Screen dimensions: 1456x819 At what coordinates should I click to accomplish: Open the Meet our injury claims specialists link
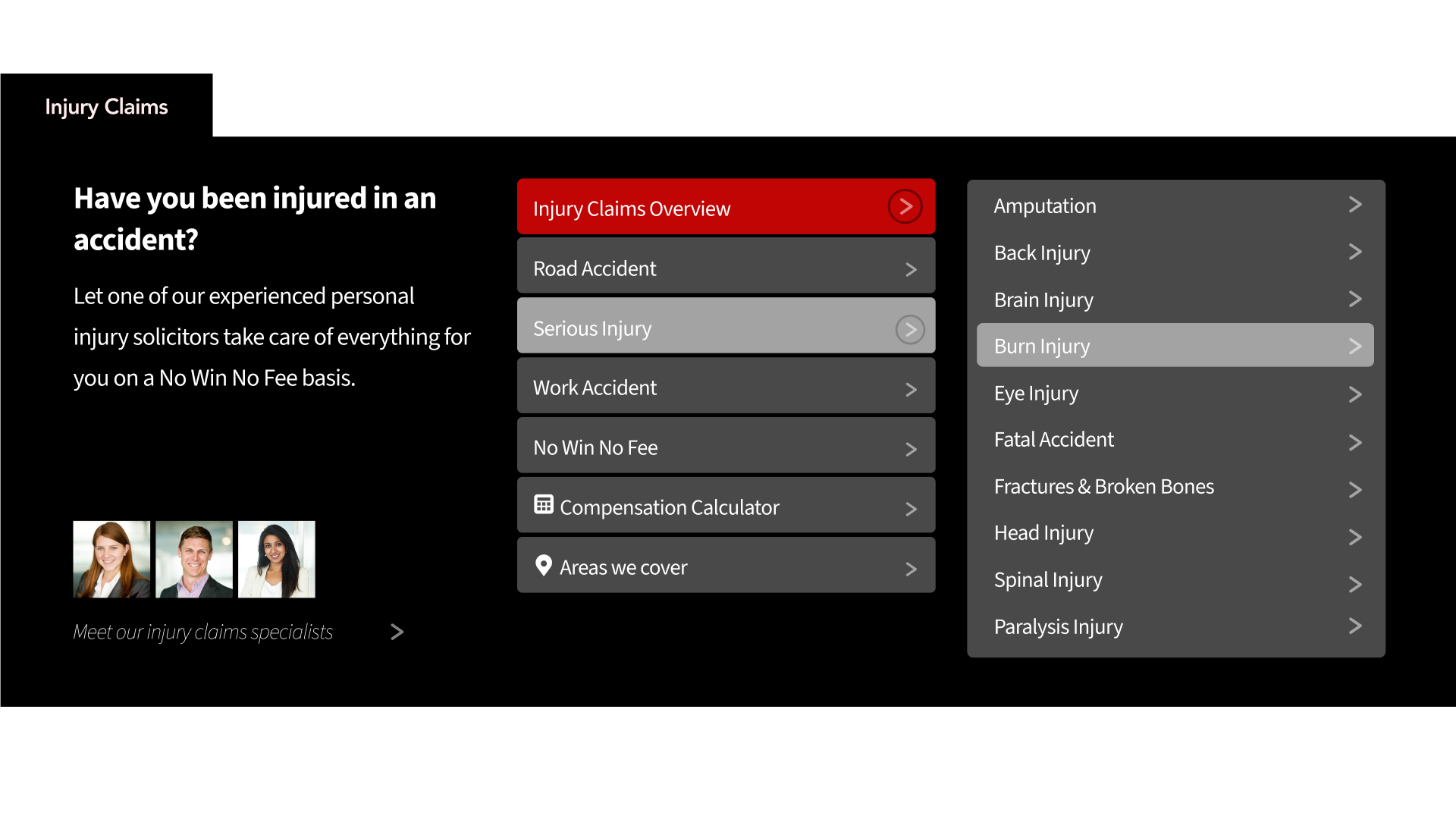coord(202,632)
